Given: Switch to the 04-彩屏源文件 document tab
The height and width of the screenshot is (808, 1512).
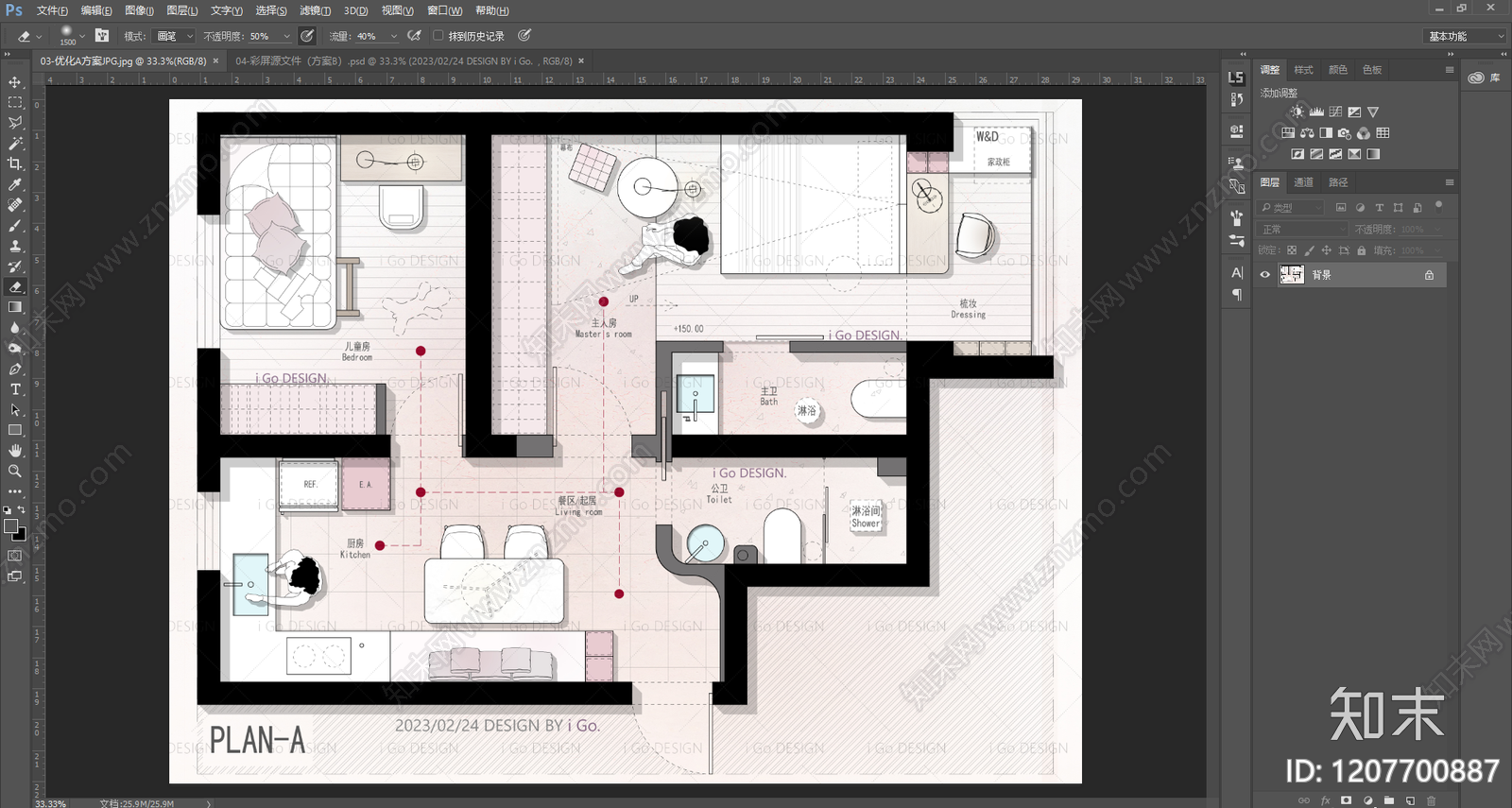Looking at the screenshot, I should [403, 61].
